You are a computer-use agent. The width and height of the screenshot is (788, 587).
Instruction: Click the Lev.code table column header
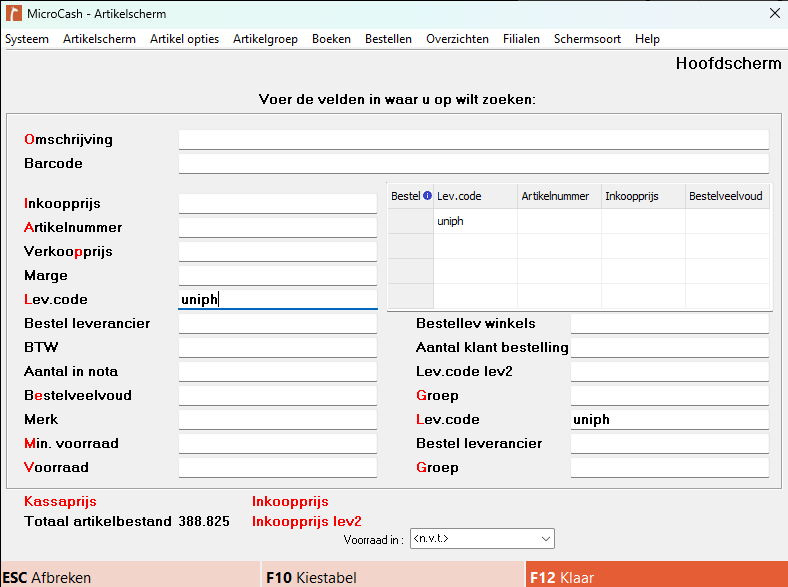pos(475,196)
